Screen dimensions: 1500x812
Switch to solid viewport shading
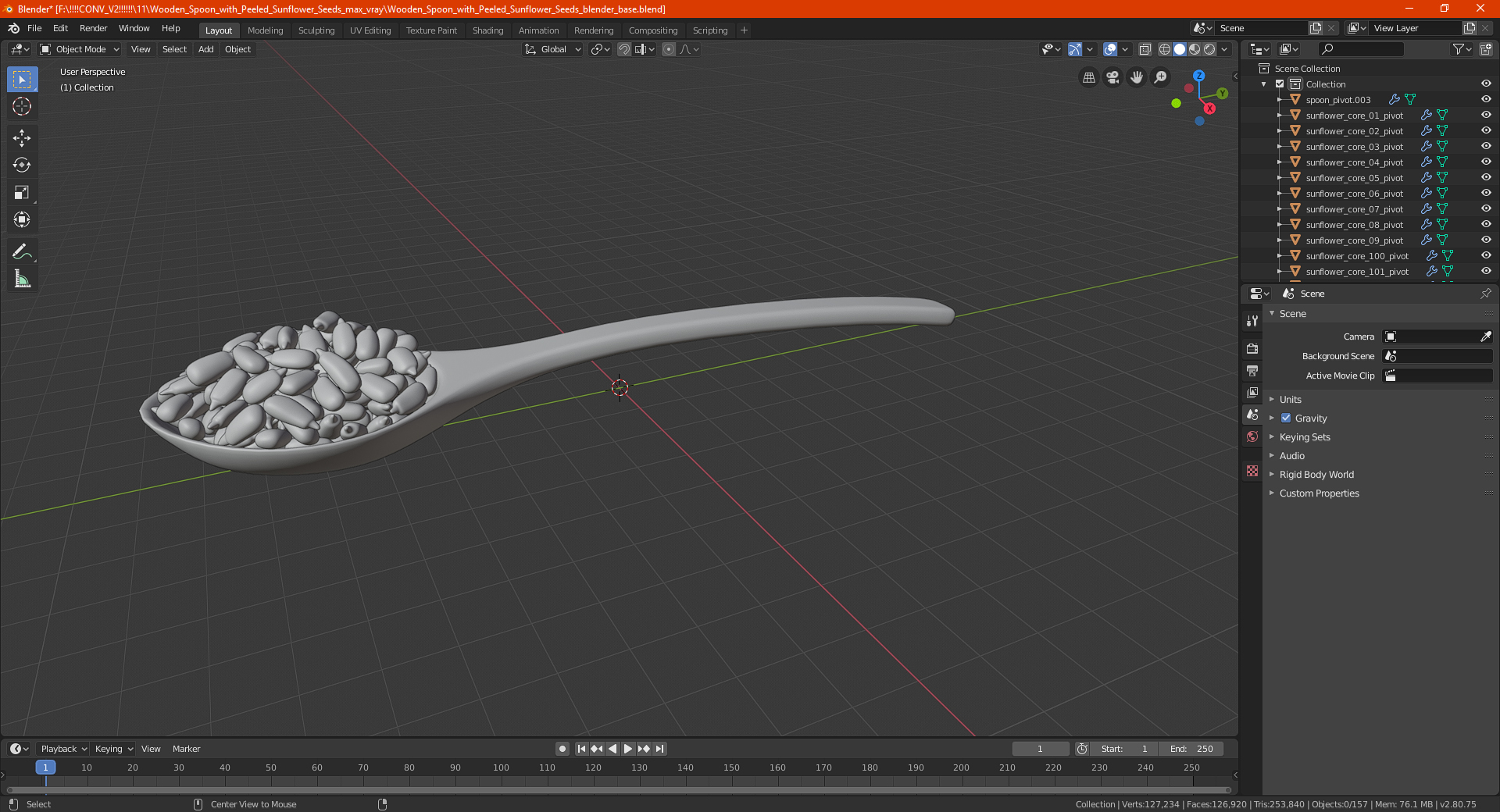(1180, 49)
